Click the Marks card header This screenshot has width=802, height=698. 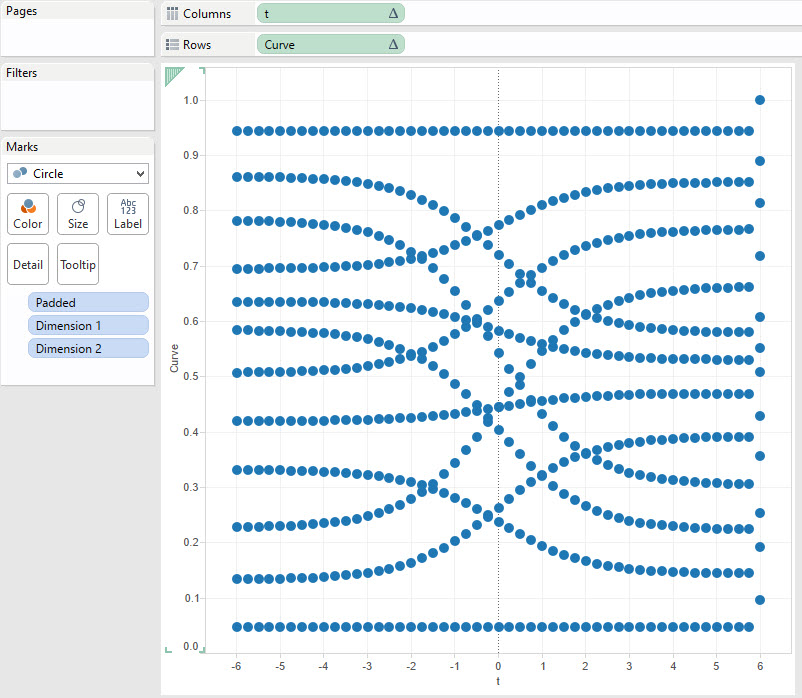(22, 147)
